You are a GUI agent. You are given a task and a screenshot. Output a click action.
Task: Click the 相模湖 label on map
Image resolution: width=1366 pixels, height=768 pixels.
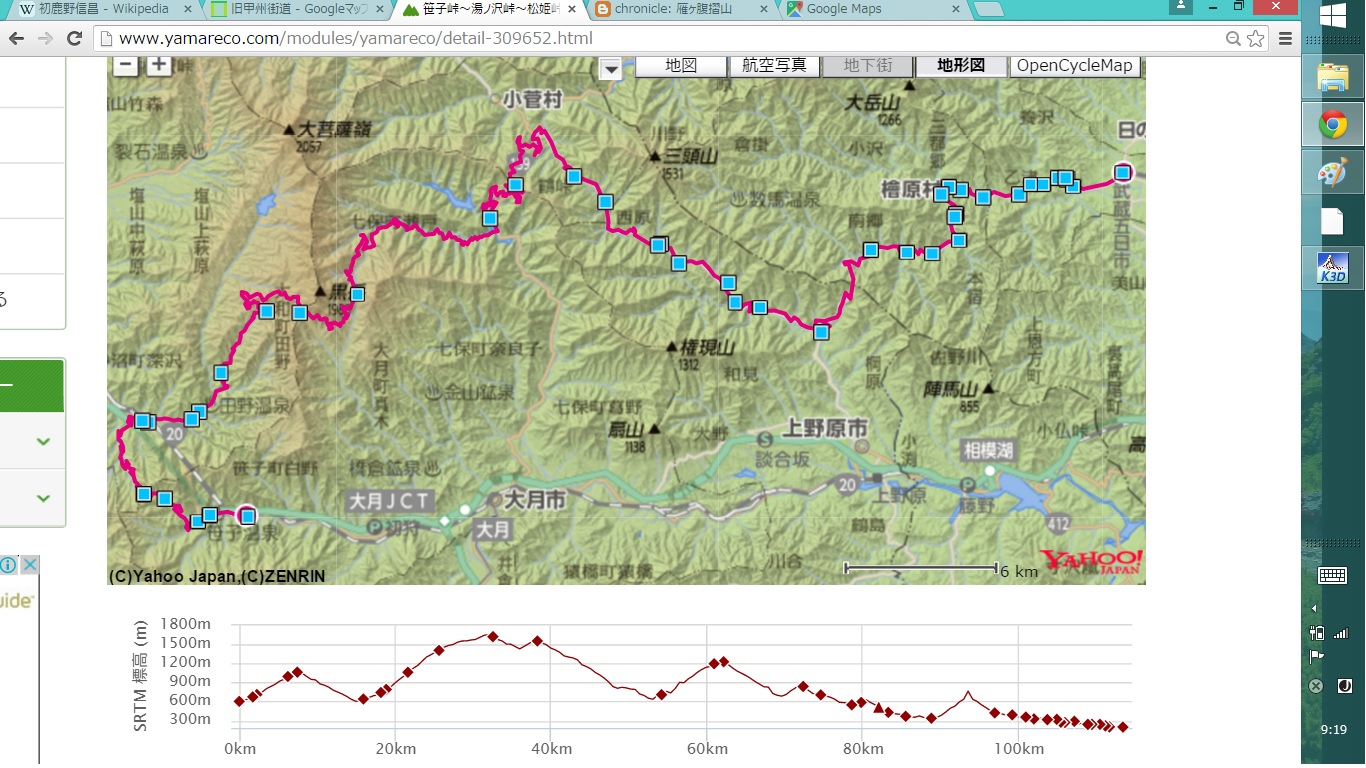988,449
